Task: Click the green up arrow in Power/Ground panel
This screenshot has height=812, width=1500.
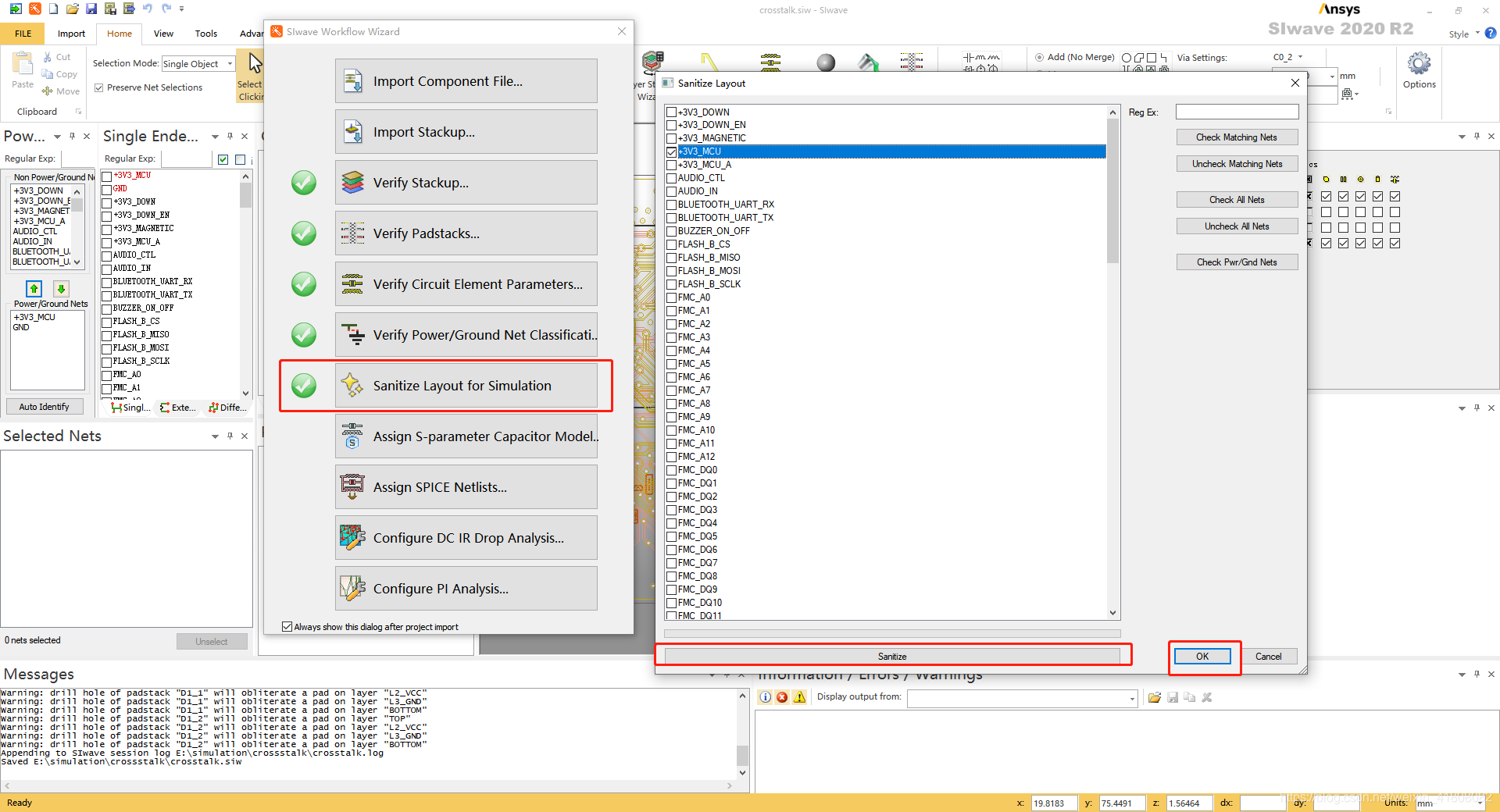Action: point(34,289)
